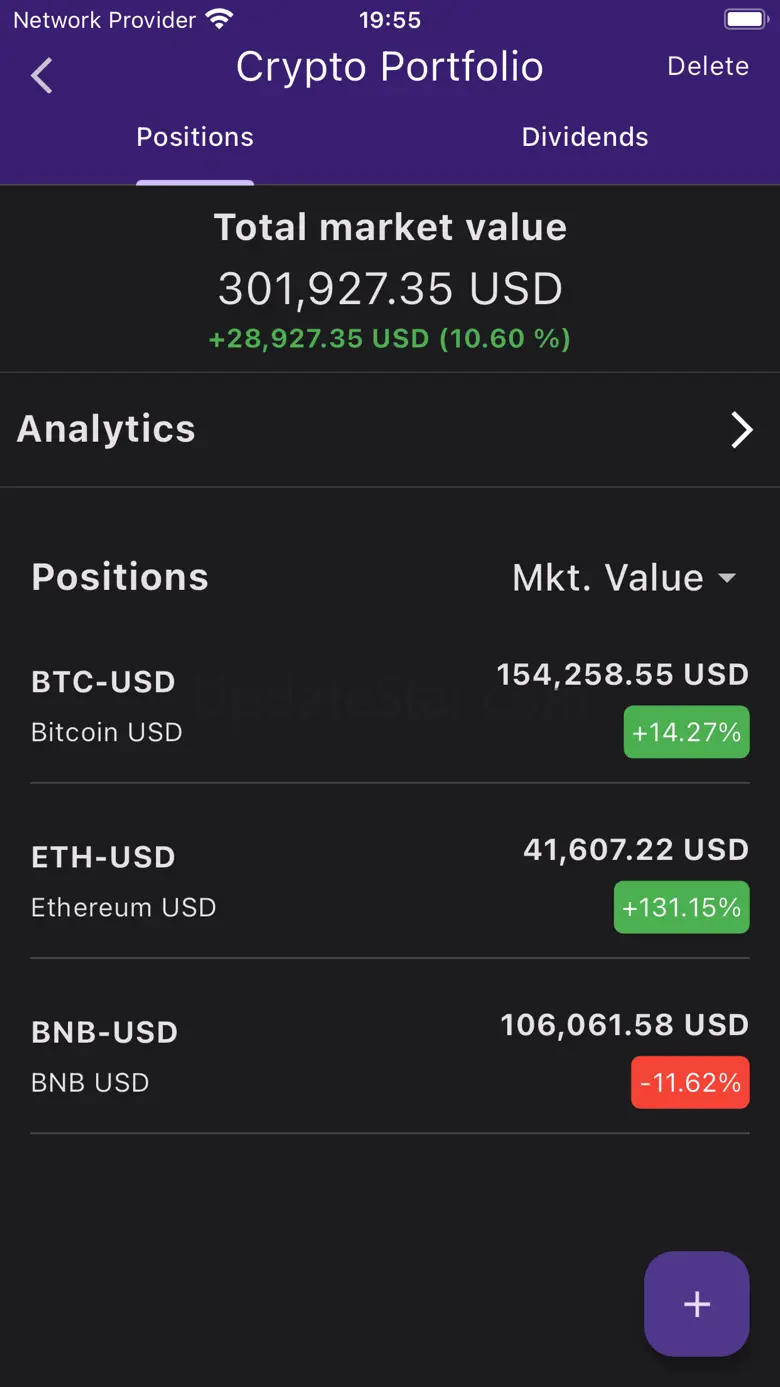
Task: Open the Mkt. Value sort dropdown
Action: [608, 578]
